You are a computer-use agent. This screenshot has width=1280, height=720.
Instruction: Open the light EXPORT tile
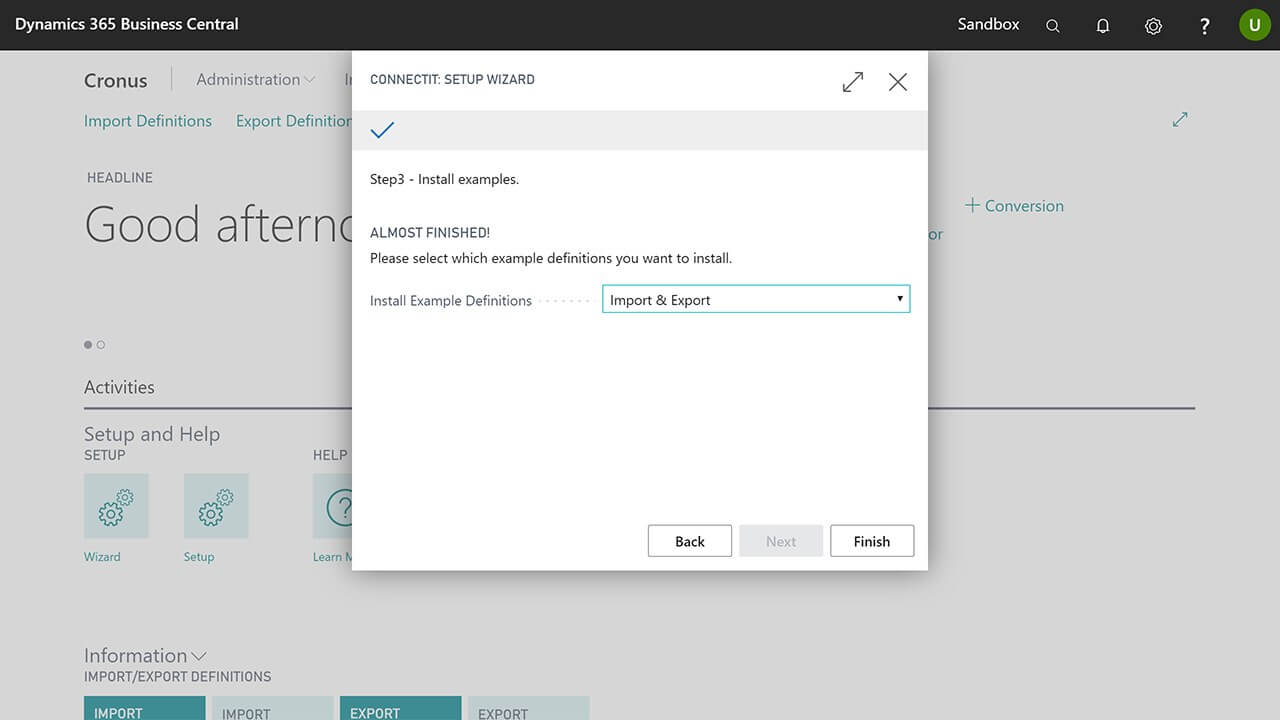tap(528, 708)
